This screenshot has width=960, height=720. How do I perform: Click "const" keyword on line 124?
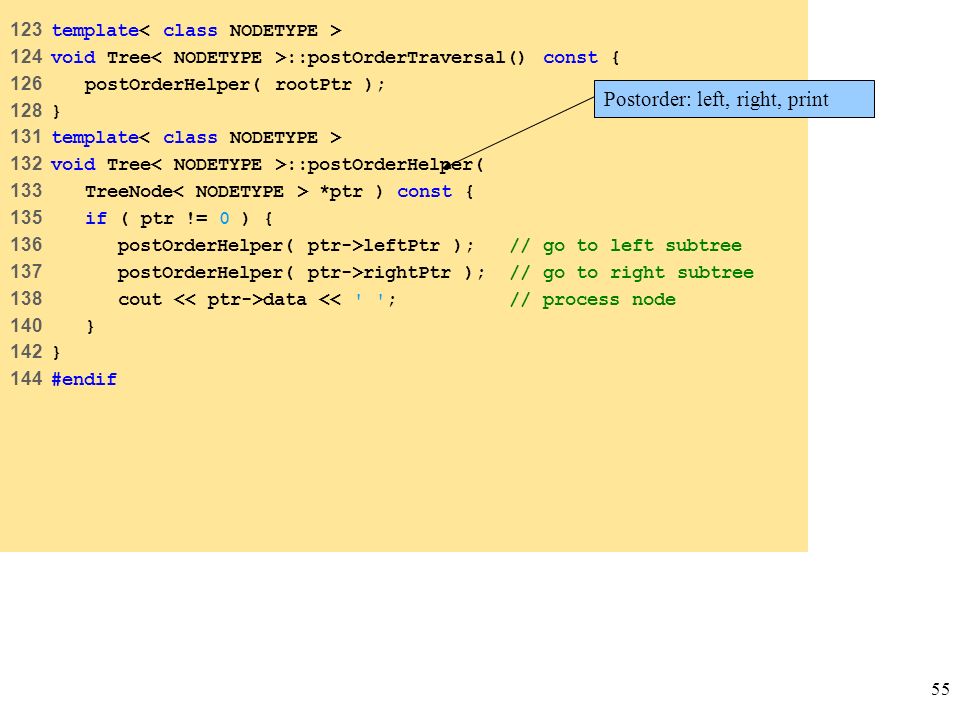coord(570,58)
